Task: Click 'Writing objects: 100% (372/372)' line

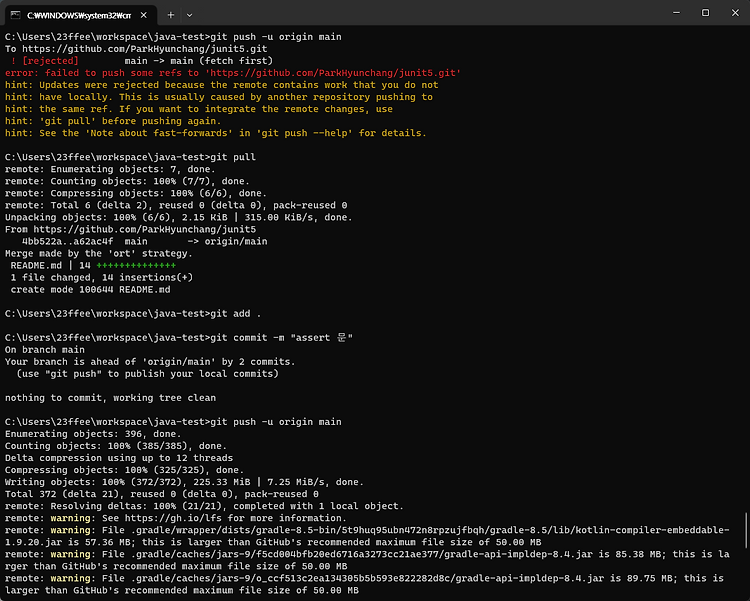Action: tap(184, 482)
